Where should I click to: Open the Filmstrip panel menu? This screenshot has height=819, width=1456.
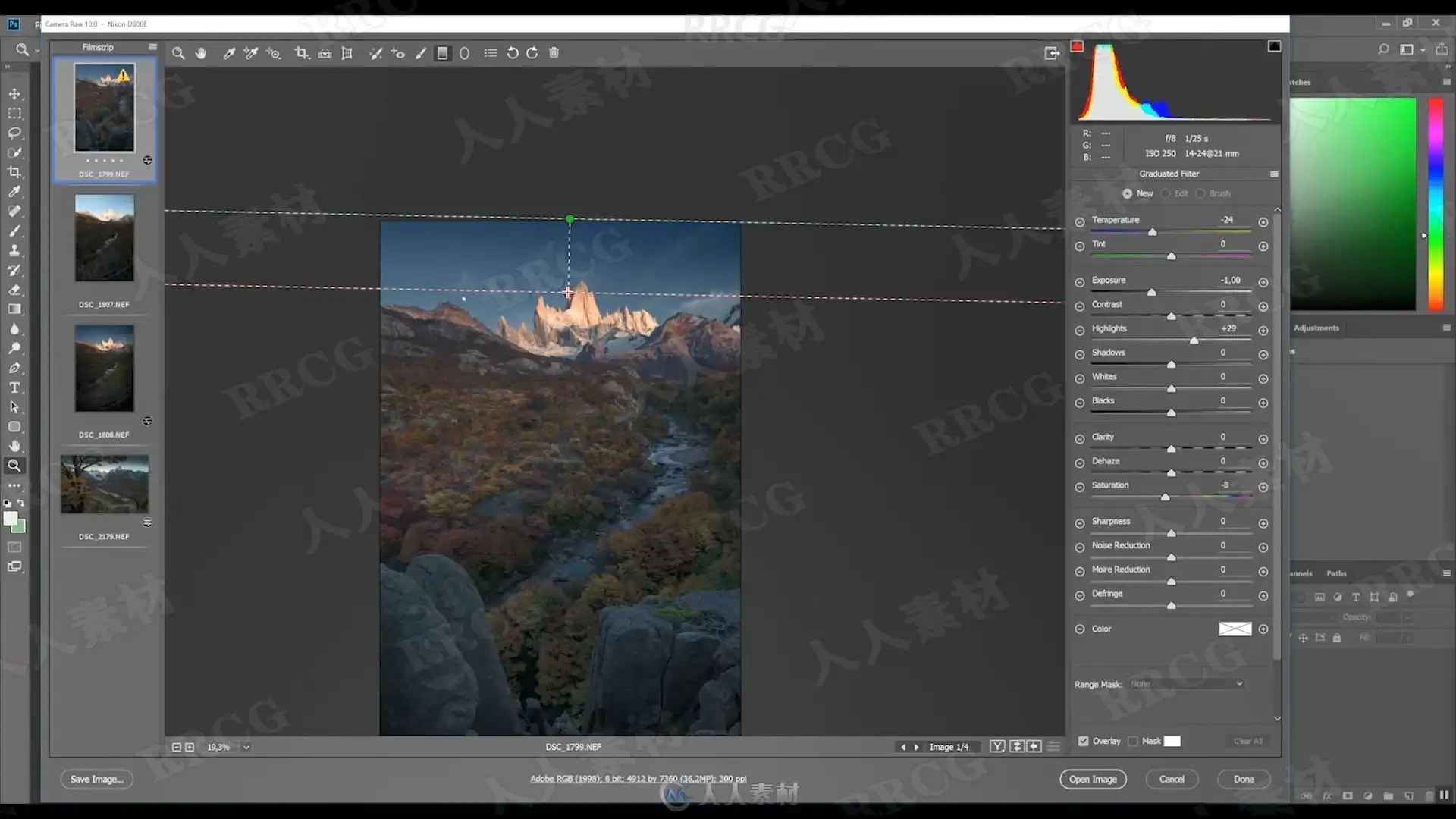click(152, 47)
